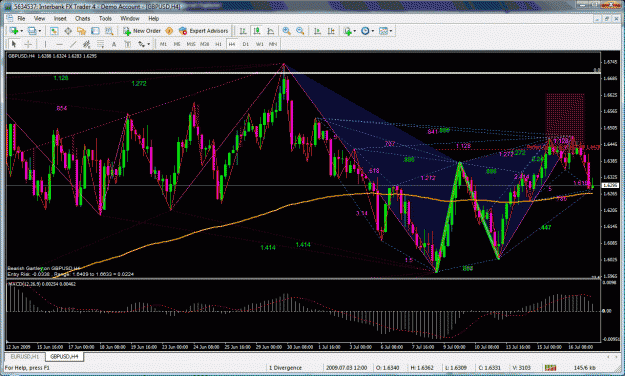Viewport: 625px width, 376px height.
Task: Open the chart window document icon menu
Action: (x=9, y=18)
